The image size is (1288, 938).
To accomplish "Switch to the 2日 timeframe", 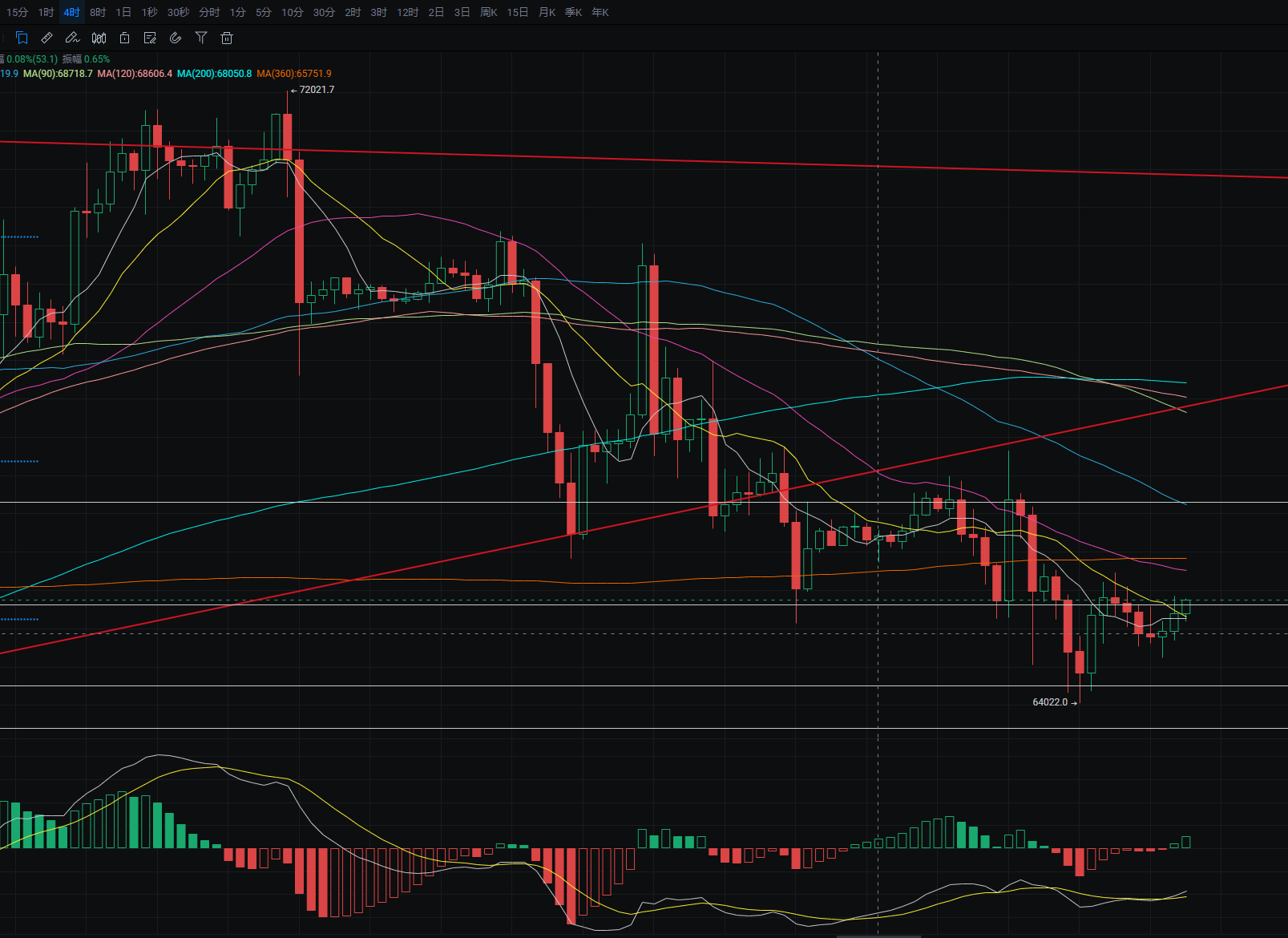I will pyautogui.click(x=436, y=12).
